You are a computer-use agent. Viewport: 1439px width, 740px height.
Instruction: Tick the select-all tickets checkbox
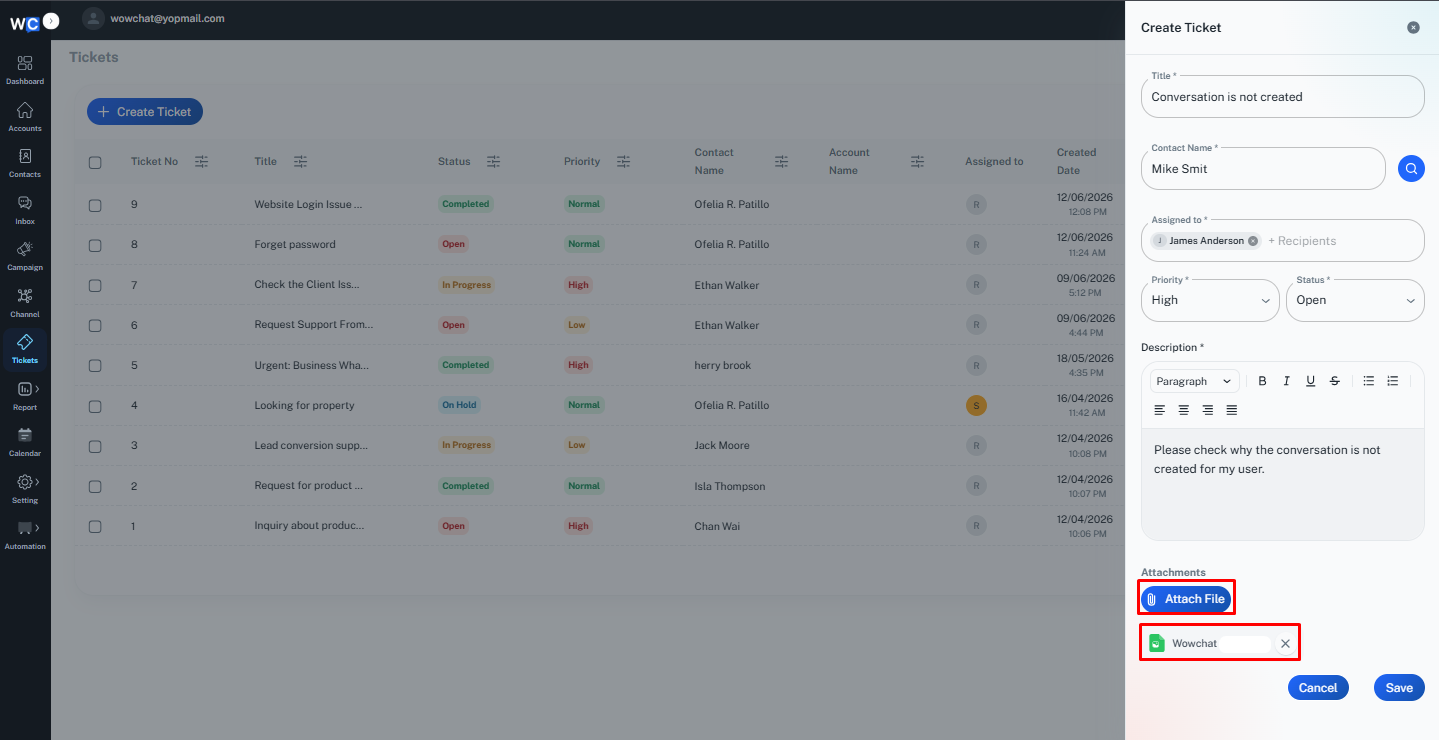[x=95, y=162]
